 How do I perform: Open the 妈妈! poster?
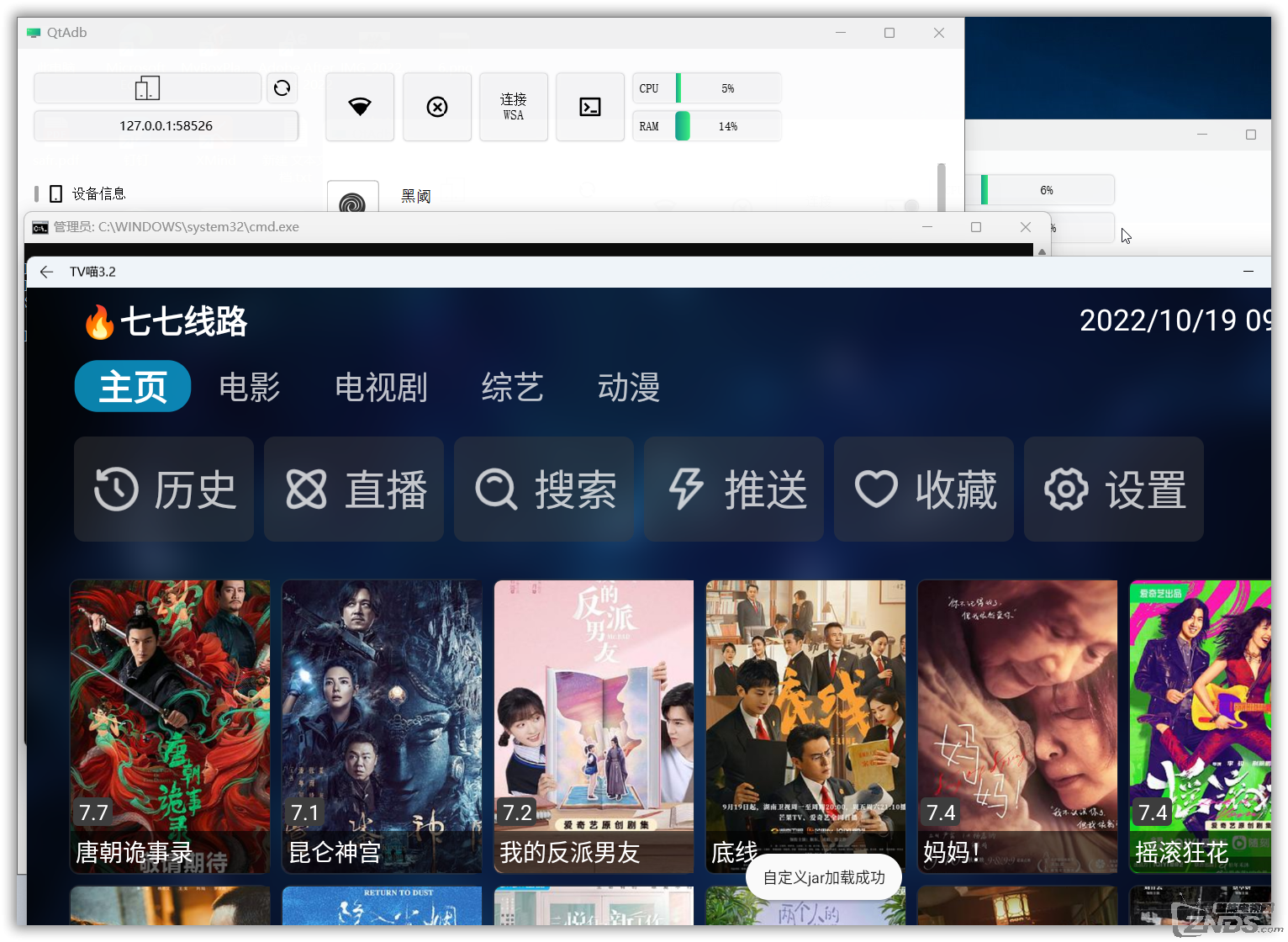pyautogui.click(x=1018, y=726)
